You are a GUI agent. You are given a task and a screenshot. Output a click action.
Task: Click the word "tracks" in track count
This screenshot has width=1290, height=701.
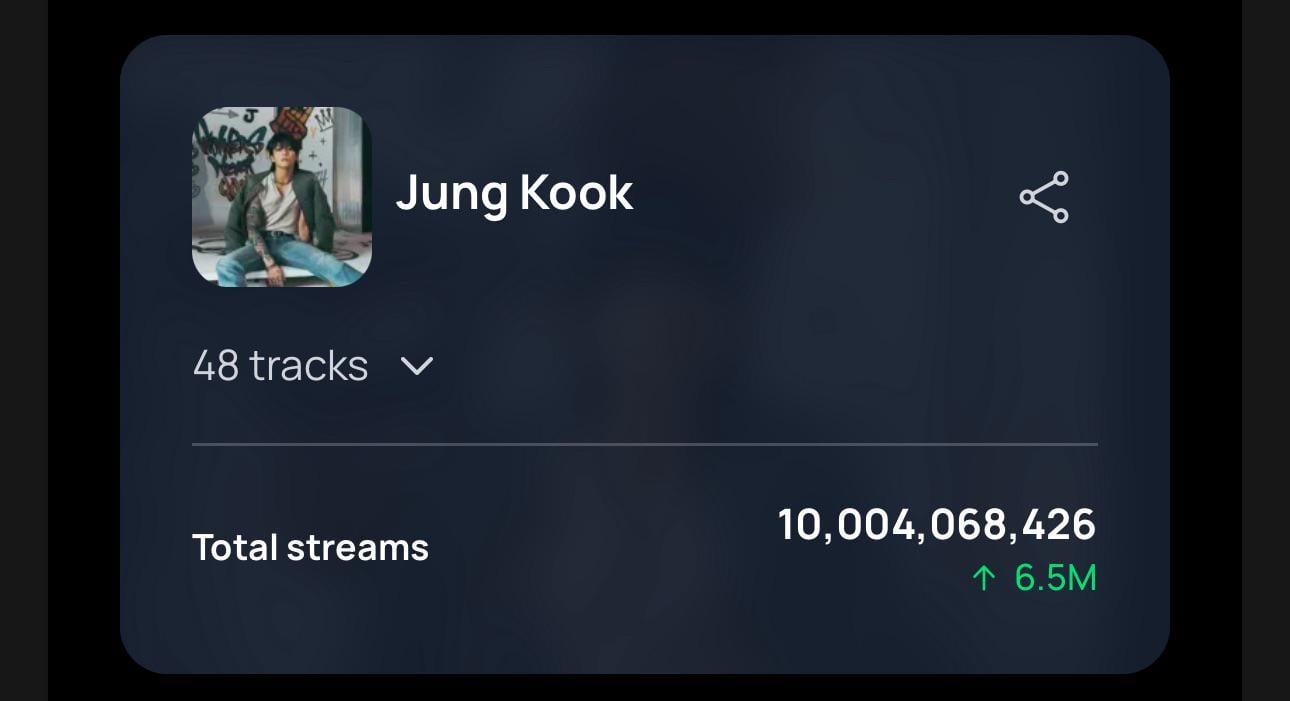tap(309, 366)
